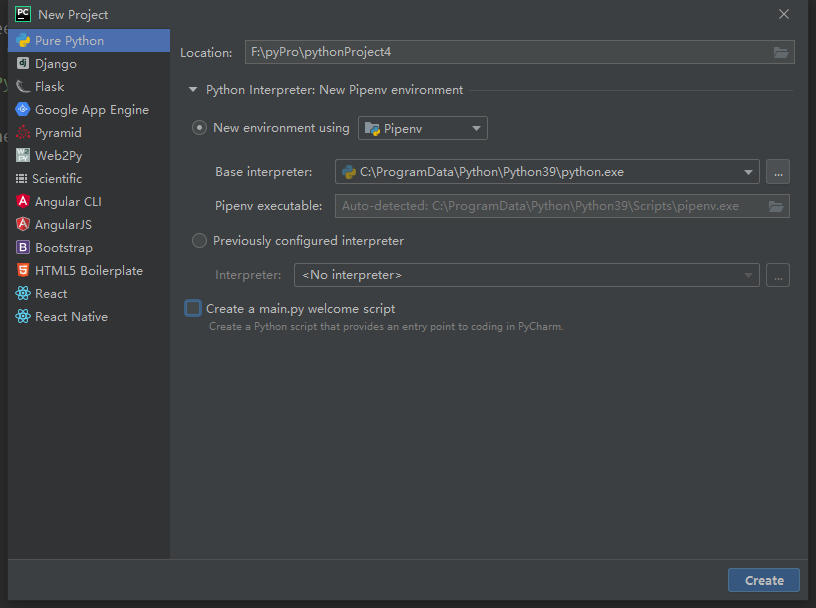Close the New Project dialog
This screenshot has height=608, width=816.
click(784, 14)
